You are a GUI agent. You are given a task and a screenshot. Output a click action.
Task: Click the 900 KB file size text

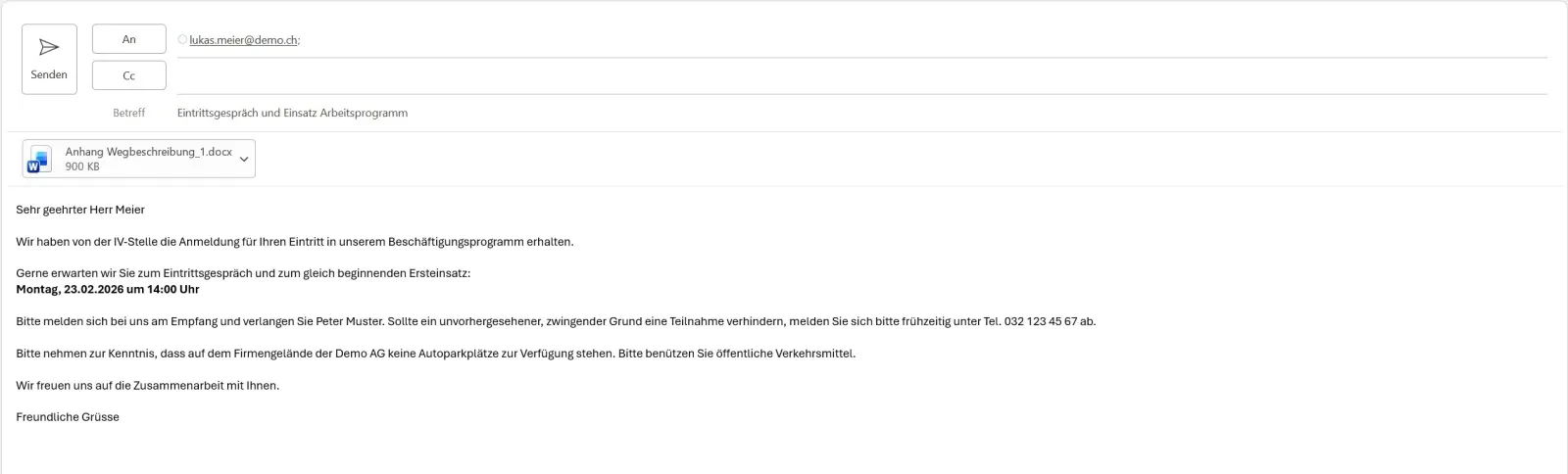click(x=82, y=166)
